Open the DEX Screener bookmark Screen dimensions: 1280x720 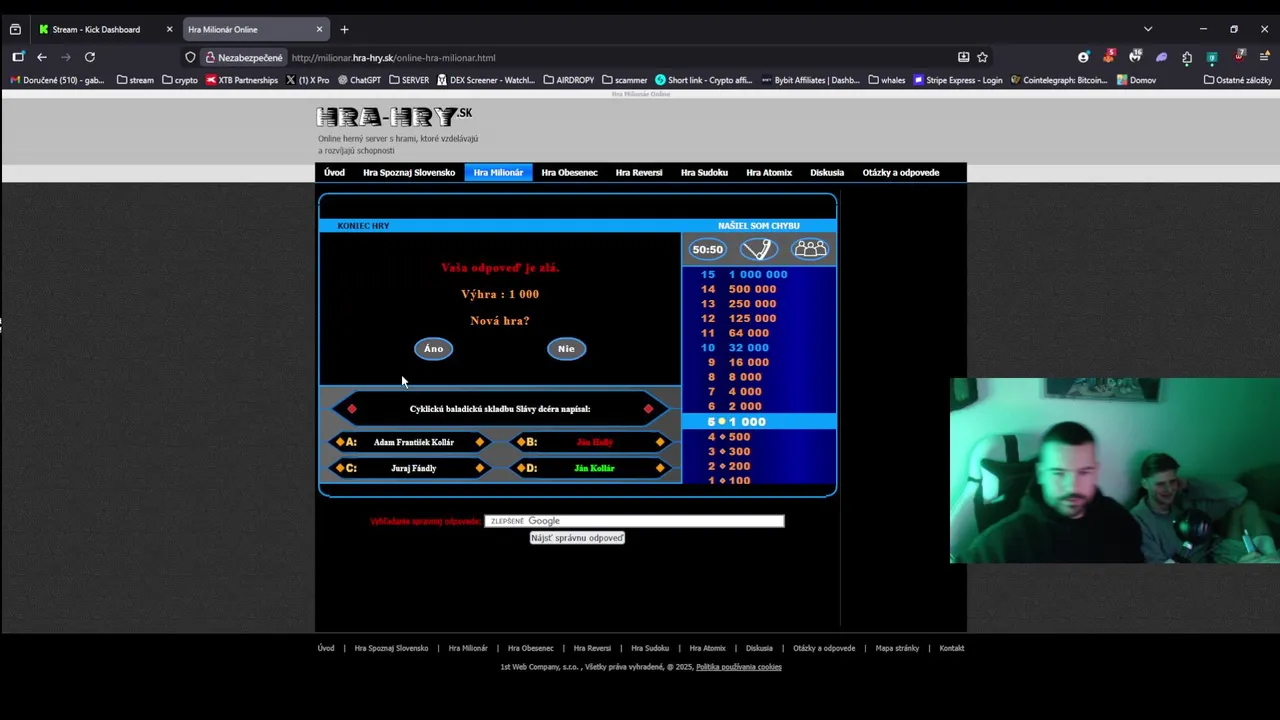pos(486,80)
